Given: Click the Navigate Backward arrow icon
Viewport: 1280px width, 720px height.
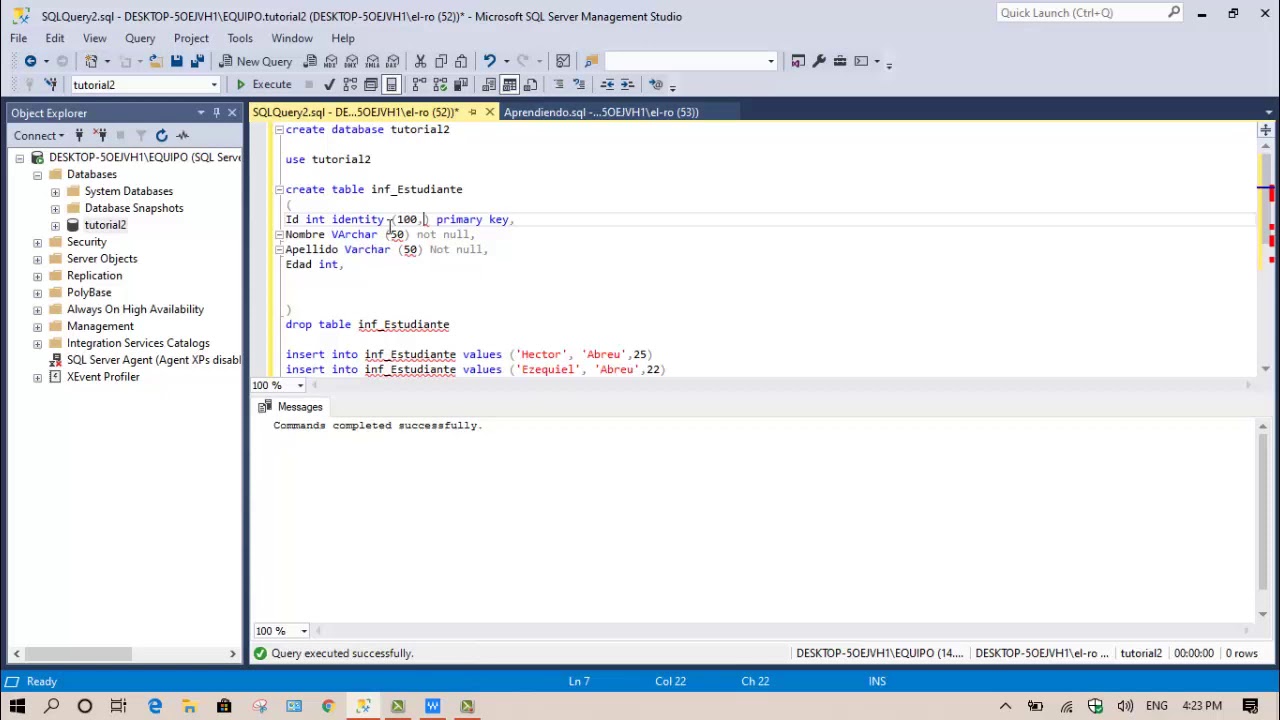Looking at the screenshot, I should click(30, 61).
